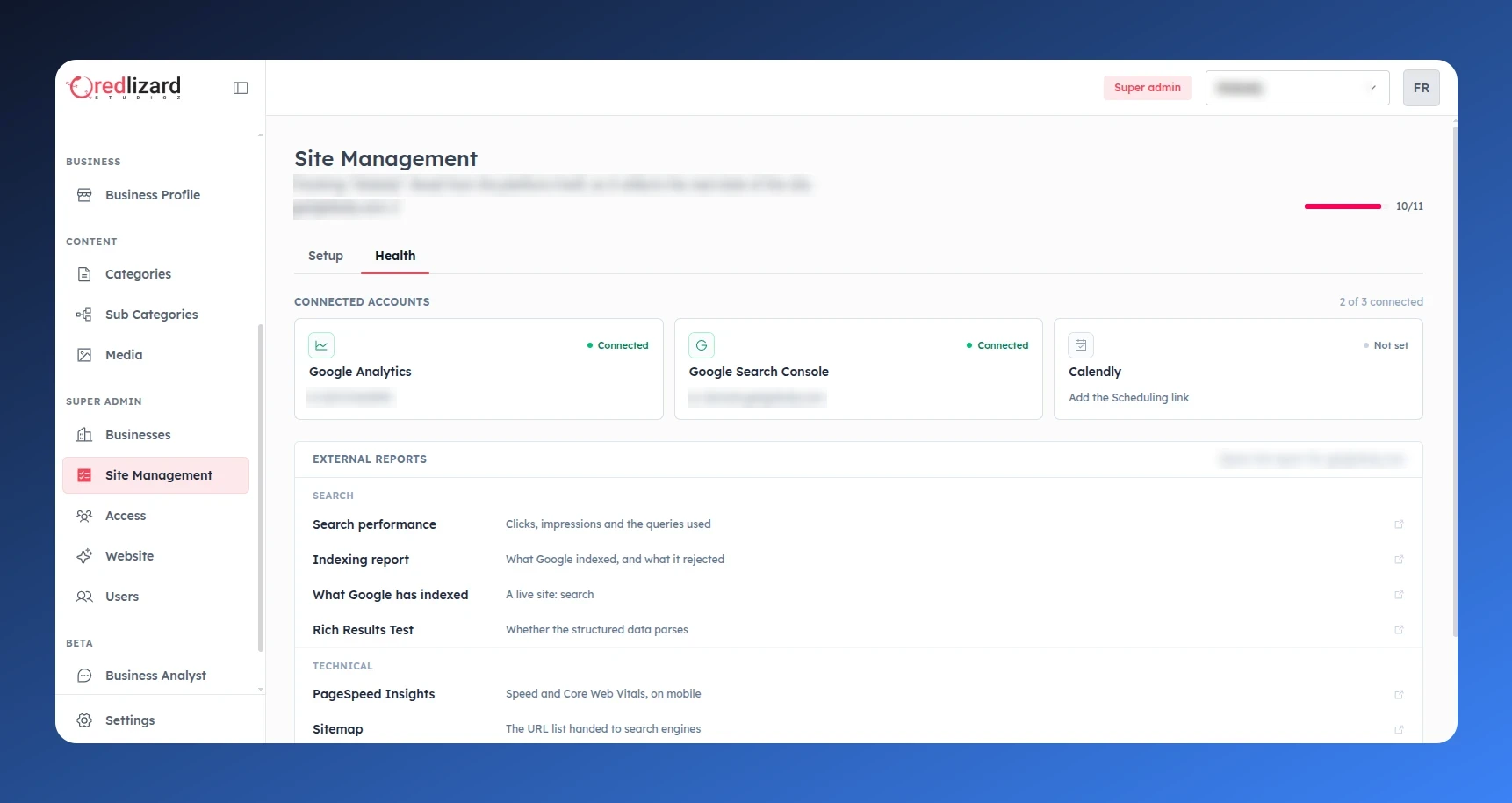Click the Access people icon
The image size is (1512, 803).
pyautogui.click(x=84, y=516)
